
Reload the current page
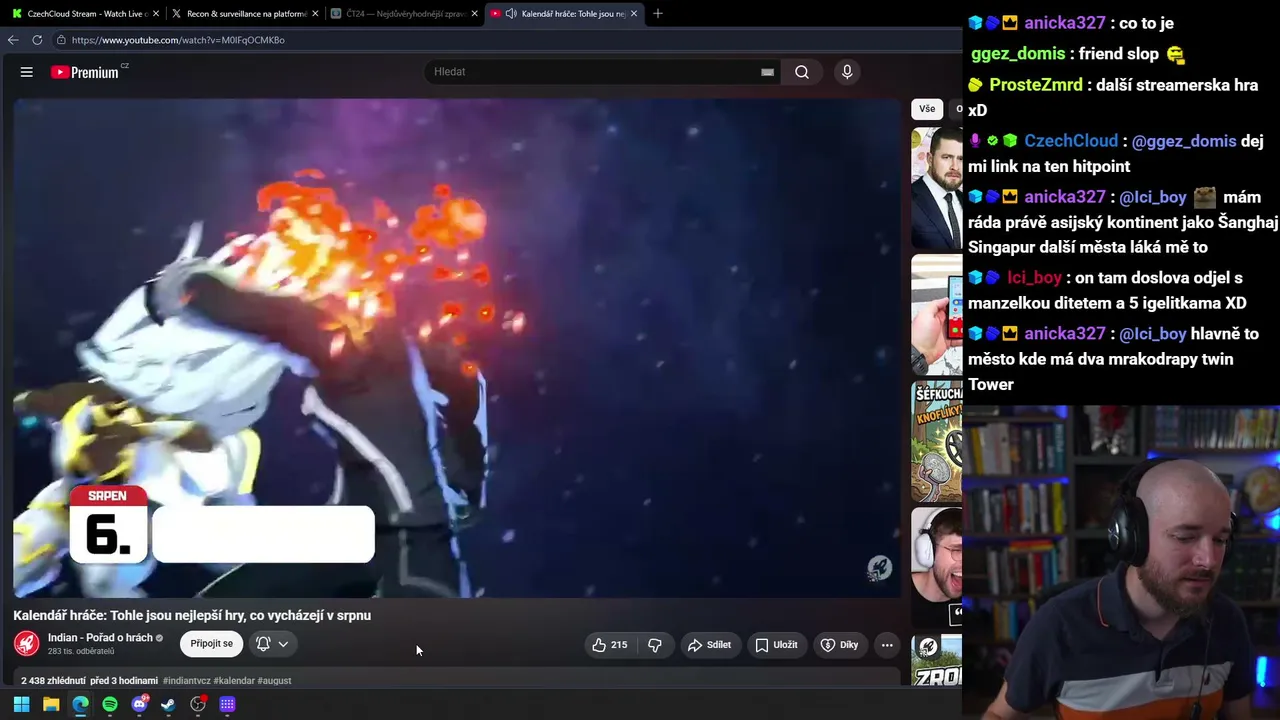click(x=37, y=40)
